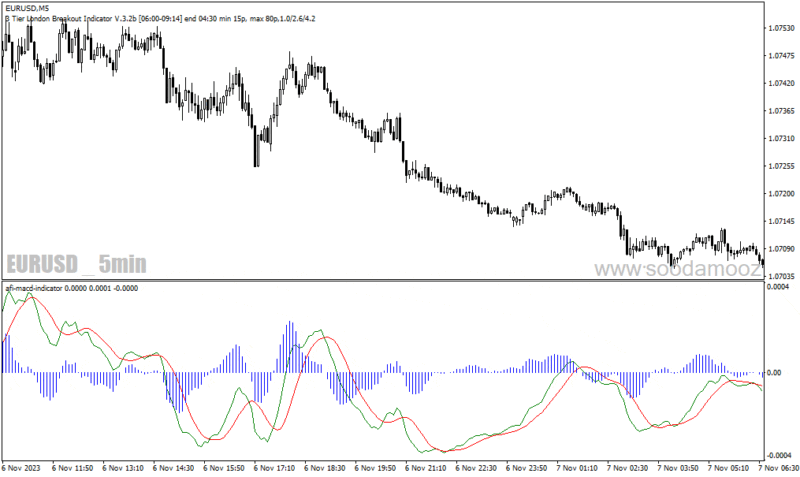This screenshot has height=477, width=800.
Task: Select the London Breakout Indicator title text
Action: pyautogui.click(x=160, y=19)
